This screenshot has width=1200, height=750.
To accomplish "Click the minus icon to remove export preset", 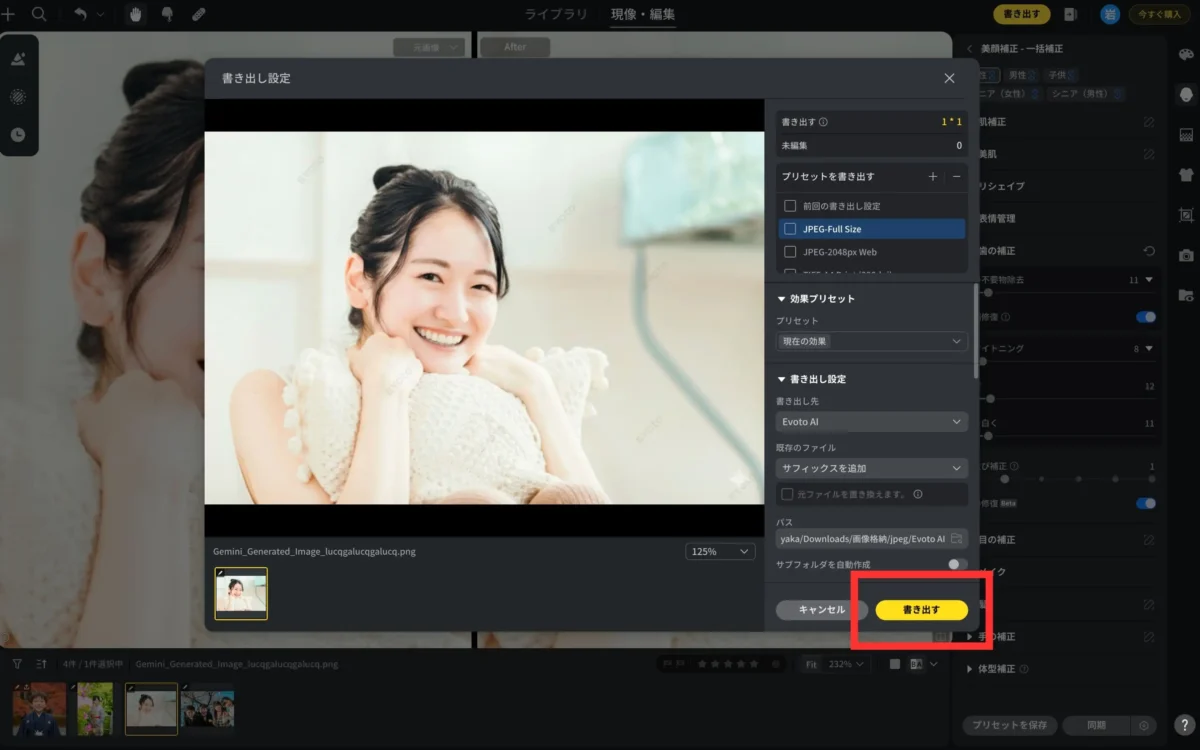I will (x=956, y=176).
